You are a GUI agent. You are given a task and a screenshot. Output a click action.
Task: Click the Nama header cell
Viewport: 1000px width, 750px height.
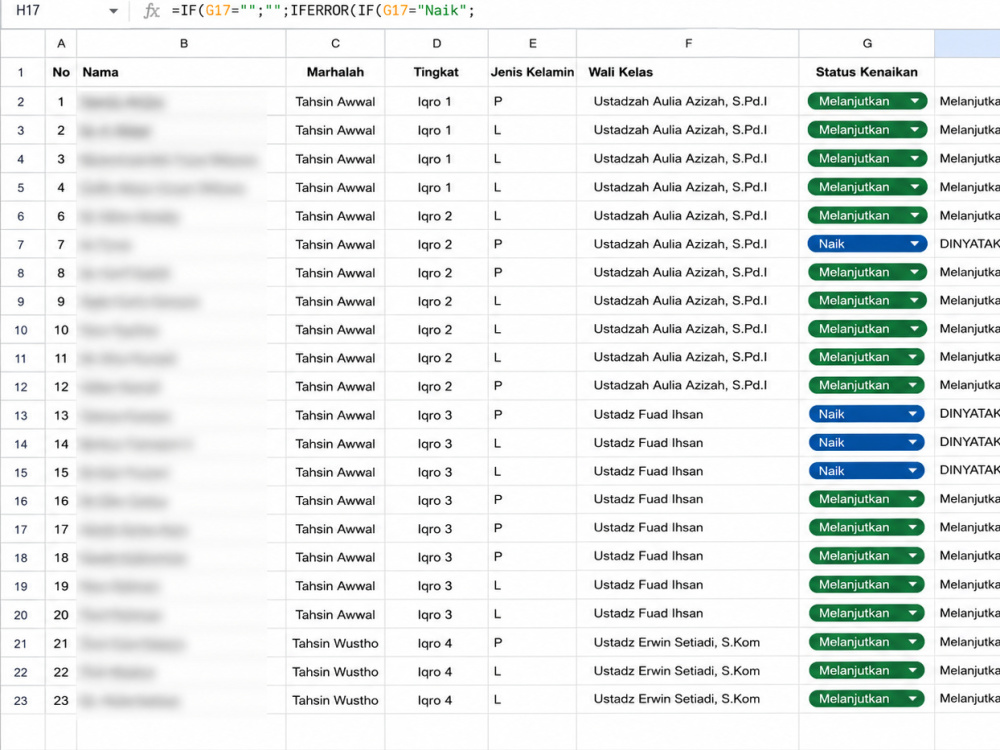coord(182,72)
